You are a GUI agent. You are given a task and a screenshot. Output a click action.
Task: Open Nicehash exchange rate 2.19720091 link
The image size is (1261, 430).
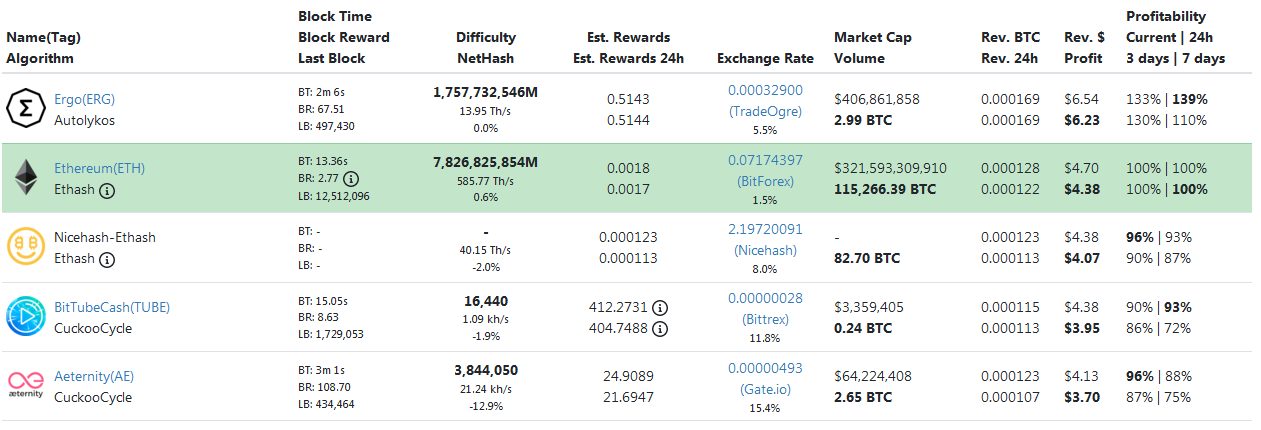coord(765,229)
